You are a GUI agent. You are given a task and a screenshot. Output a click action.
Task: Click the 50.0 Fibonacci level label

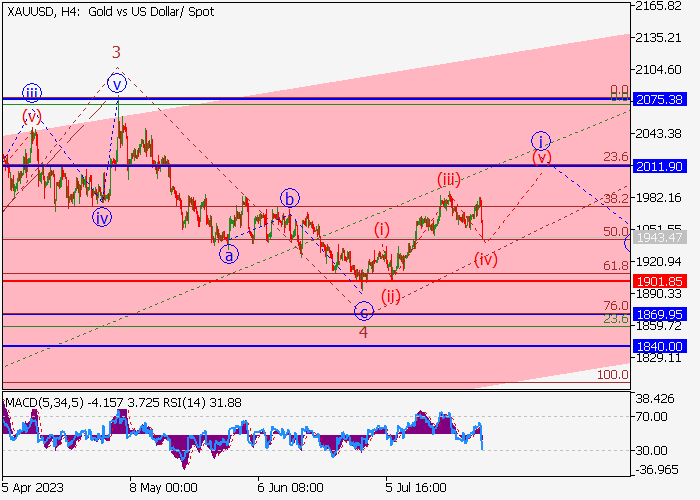[x=616, y=231]
